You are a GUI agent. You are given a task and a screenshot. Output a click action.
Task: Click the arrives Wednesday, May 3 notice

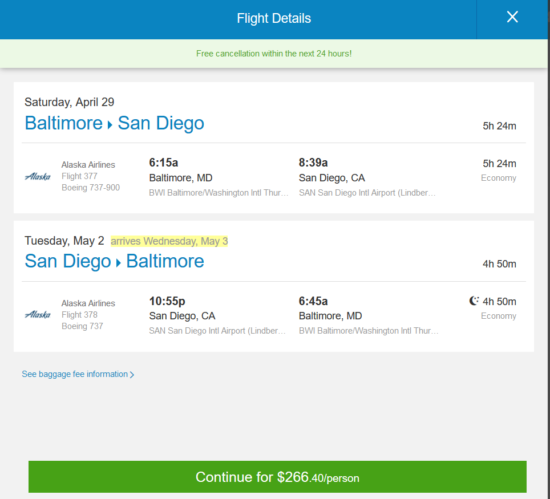coord(169,241)
